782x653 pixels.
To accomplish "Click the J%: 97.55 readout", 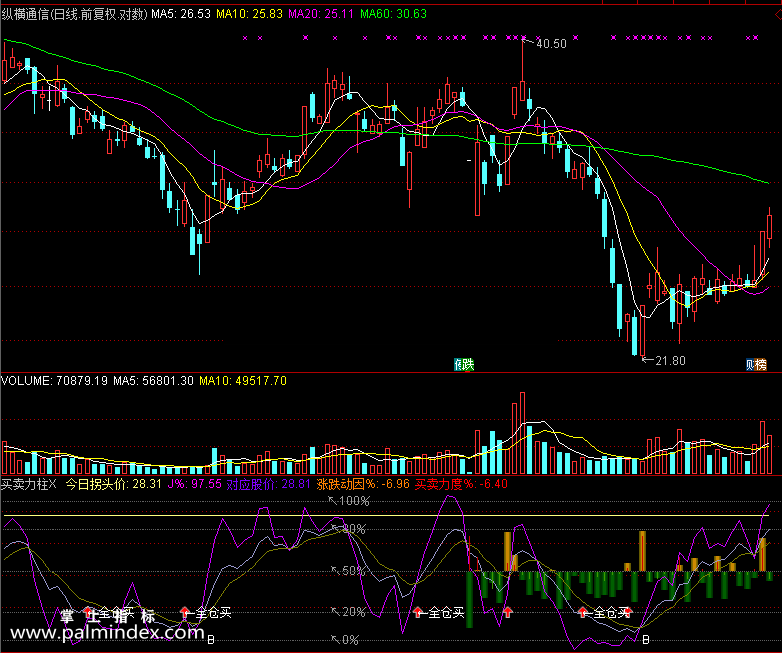I will (195, 484).
